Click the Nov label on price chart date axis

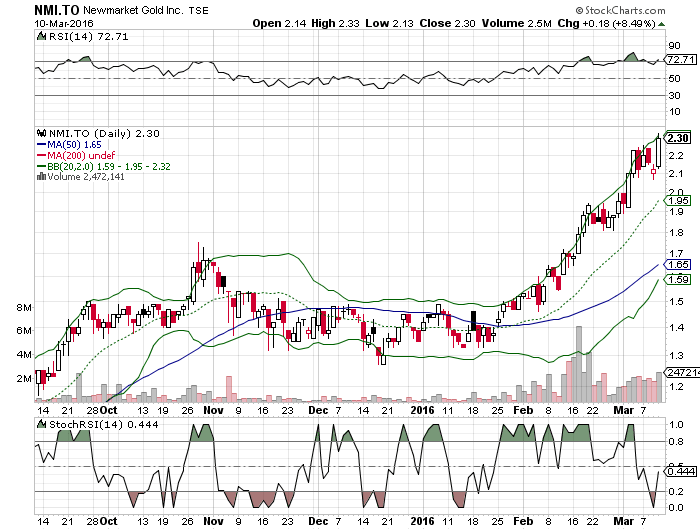click(x=213, y=410)
